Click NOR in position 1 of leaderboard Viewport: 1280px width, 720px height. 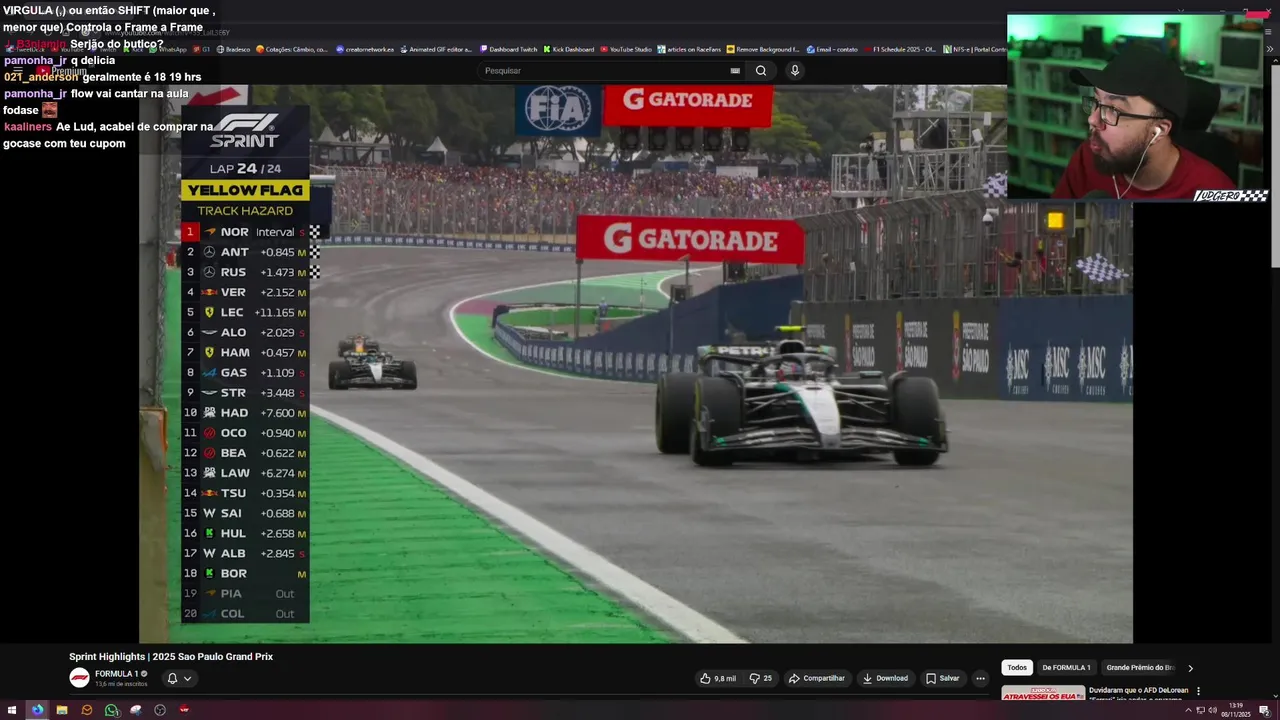click(245, 232)
